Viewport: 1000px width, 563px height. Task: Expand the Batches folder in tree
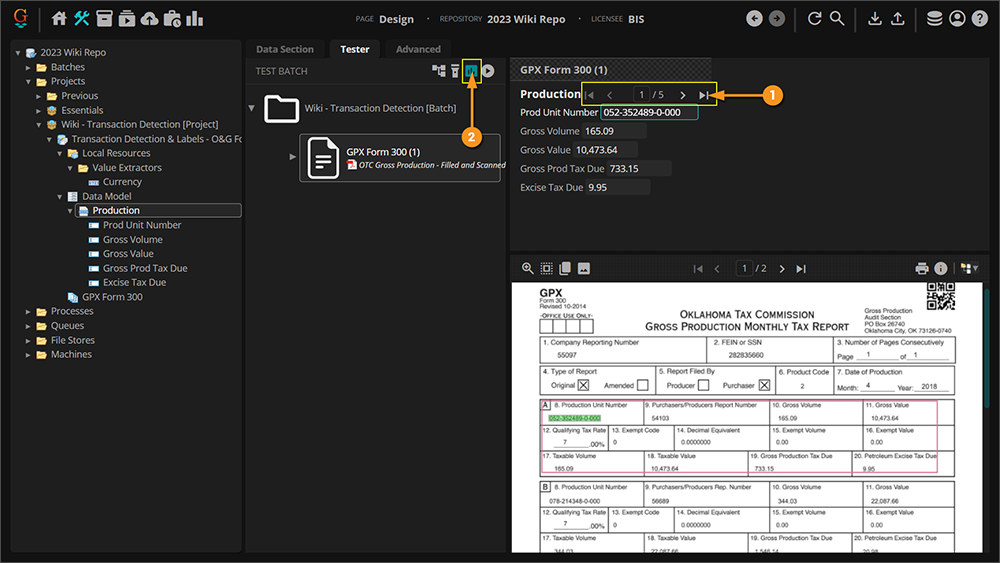[30, 67]
